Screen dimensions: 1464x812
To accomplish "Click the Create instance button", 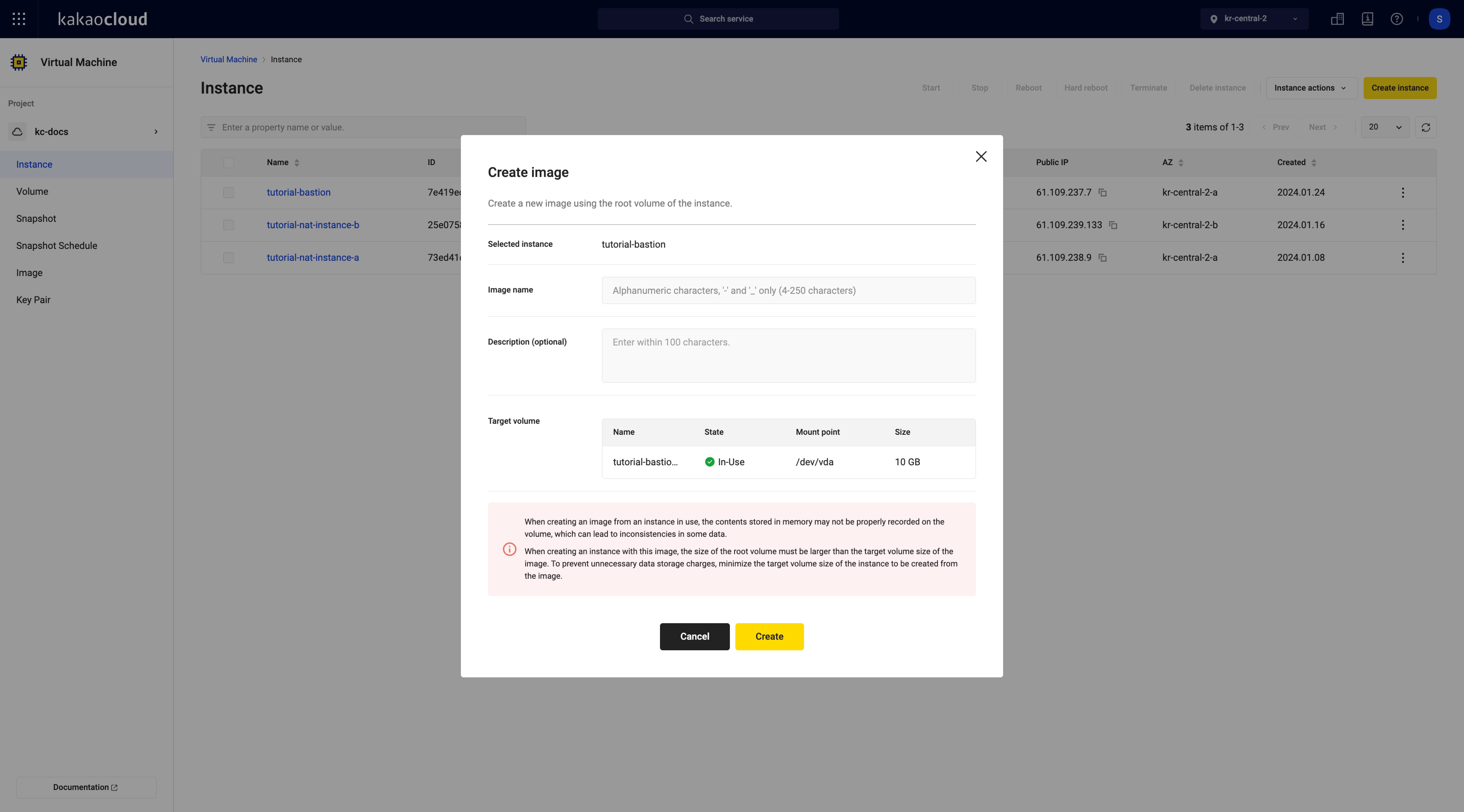I will (x=1400, y=88).
